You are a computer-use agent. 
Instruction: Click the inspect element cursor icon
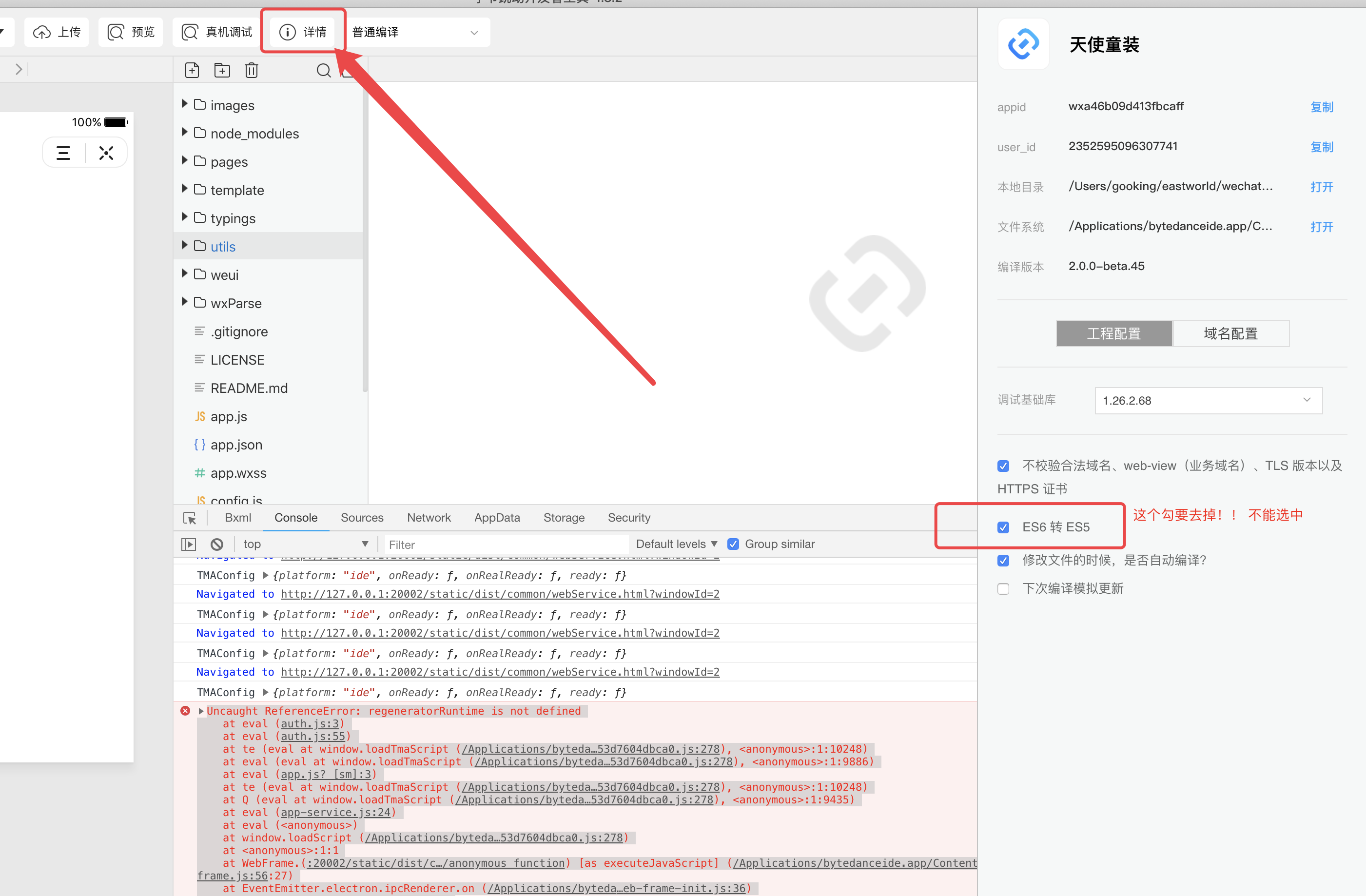click(x=190, y=518)
